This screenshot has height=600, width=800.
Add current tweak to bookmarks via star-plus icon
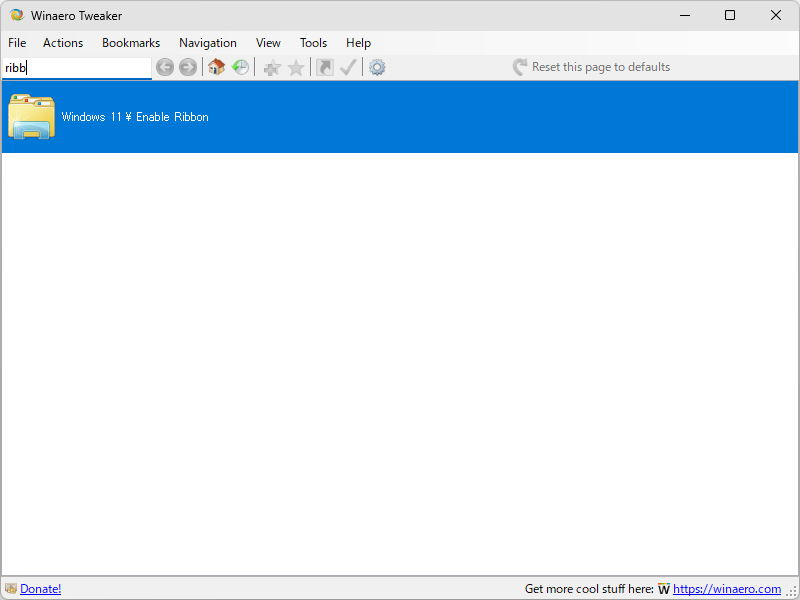pos(272,67)
